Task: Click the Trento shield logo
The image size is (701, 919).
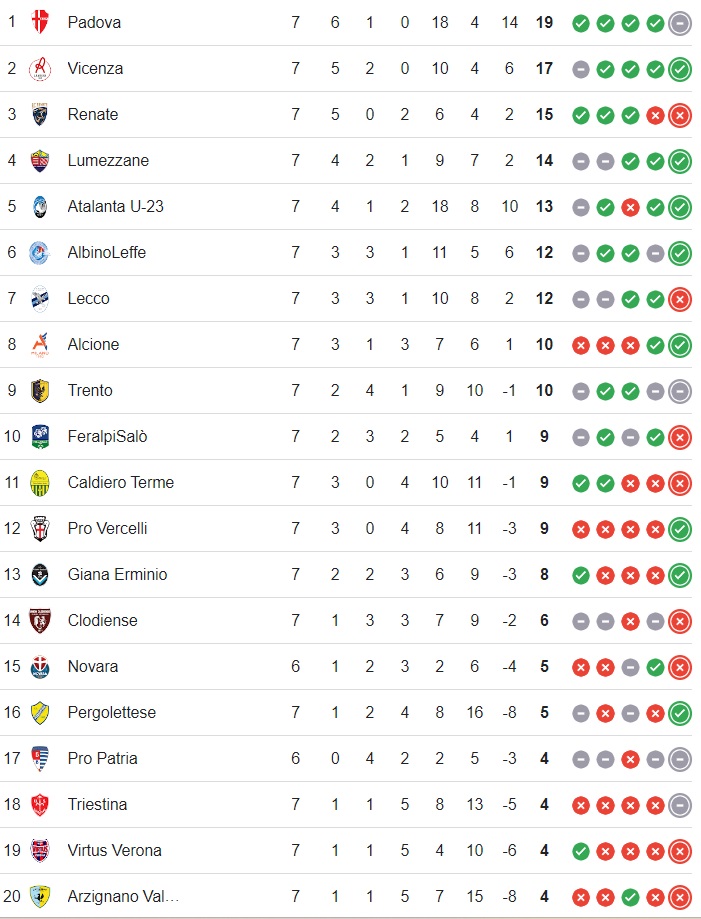Action: (x=40, y=390)
